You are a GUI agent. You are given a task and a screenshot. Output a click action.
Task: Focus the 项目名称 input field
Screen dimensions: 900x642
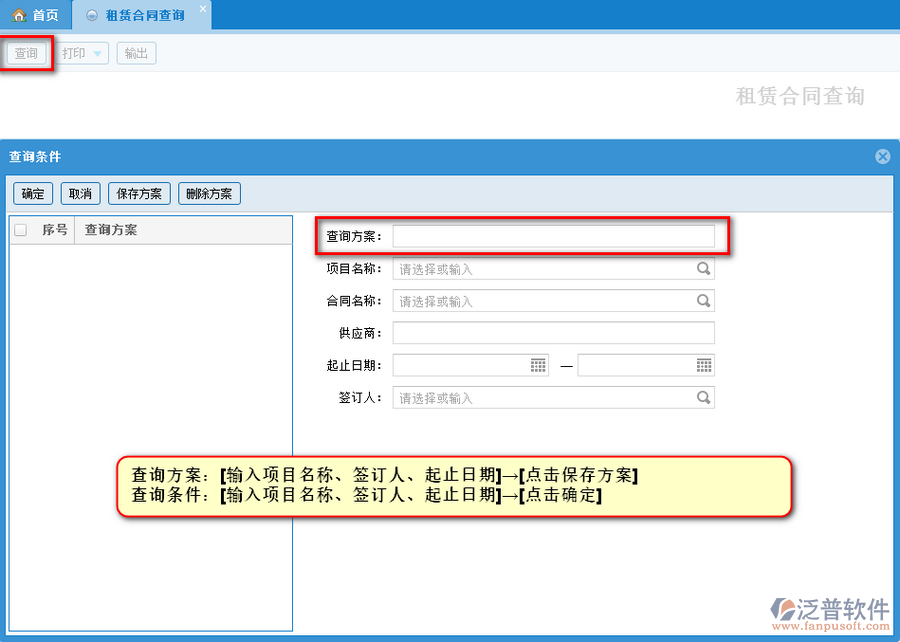[553, 269]
